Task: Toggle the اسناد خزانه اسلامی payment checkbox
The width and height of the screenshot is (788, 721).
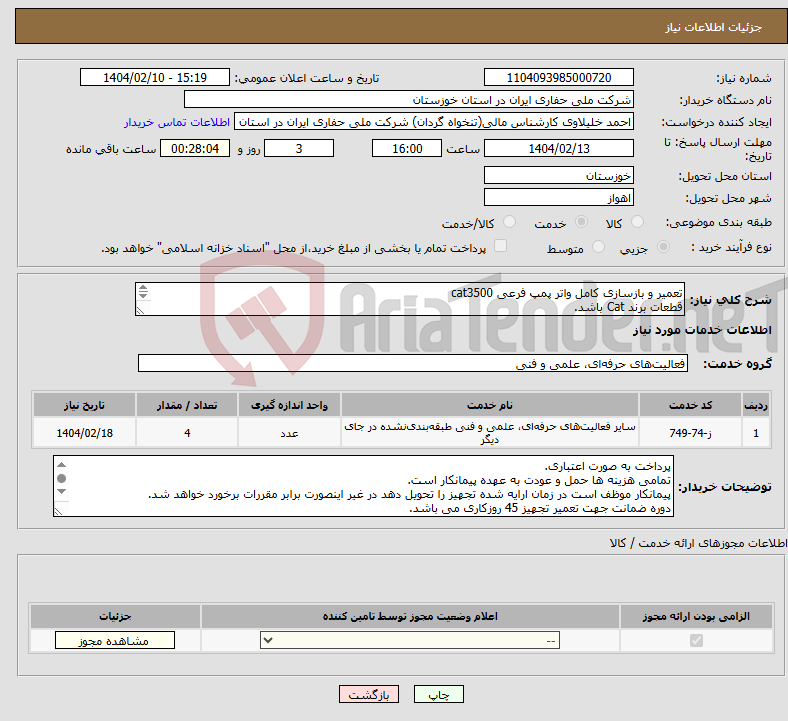Action: 500,246
